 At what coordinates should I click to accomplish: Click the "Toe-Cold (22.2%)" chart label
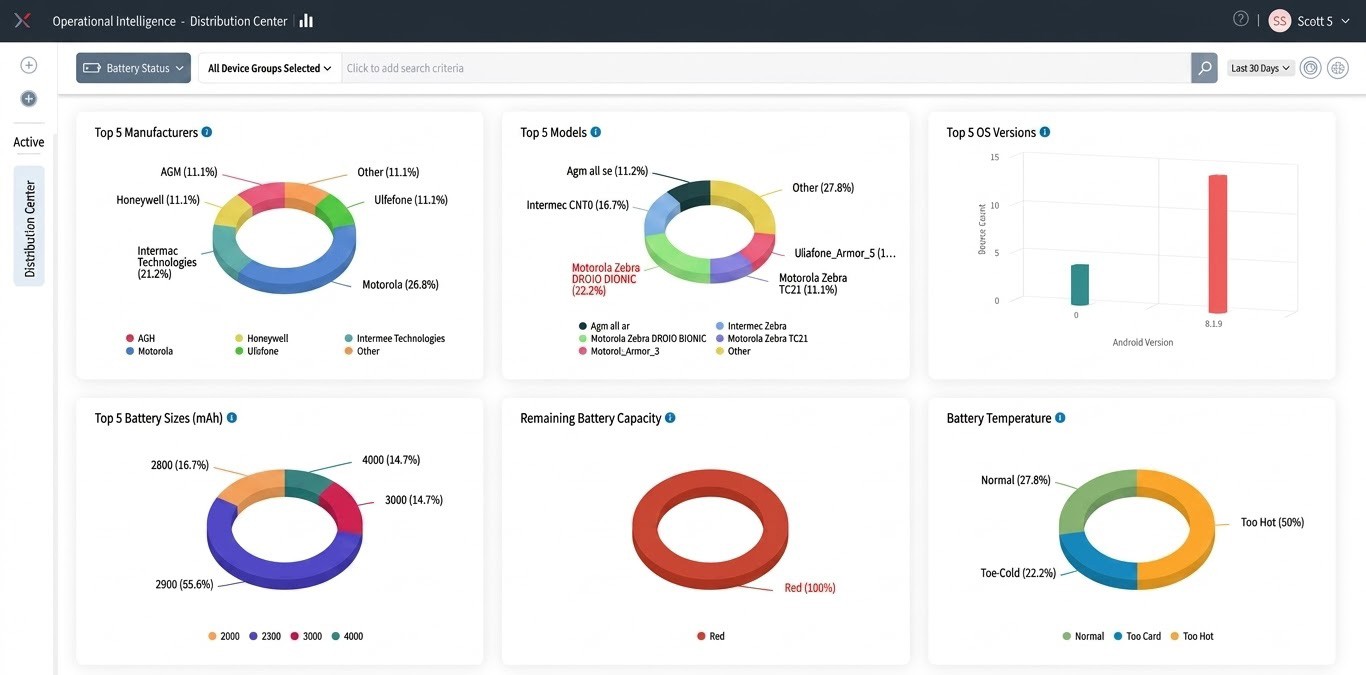pyautogui.click(x=1018, y=574)
